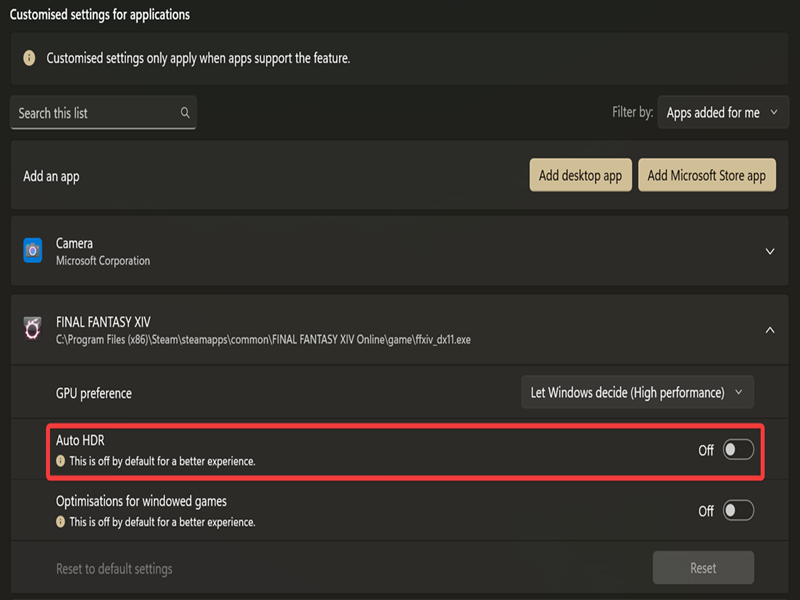Focus the Search this list field

pos(95,113)
